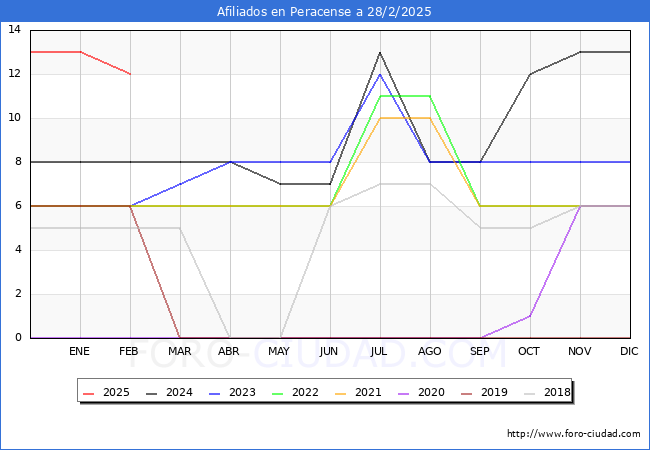Click the purple 2020 legend swatch
The width and height of the screenshot is (650, 450).
[x=403, y=393]
